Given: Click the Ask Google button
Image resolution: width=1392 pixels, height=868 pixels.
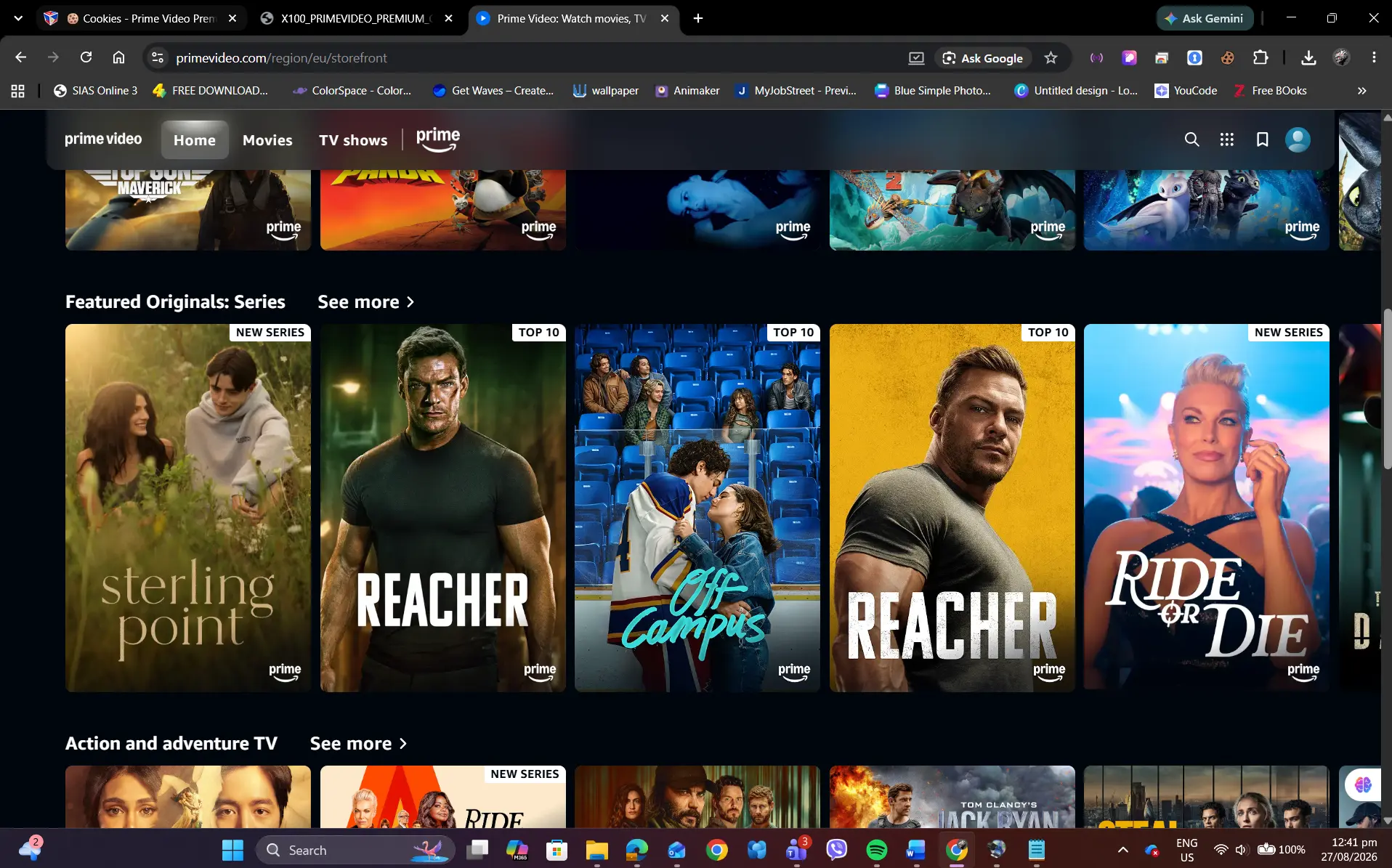Looking at the screenshot, I should coord(983,57).
